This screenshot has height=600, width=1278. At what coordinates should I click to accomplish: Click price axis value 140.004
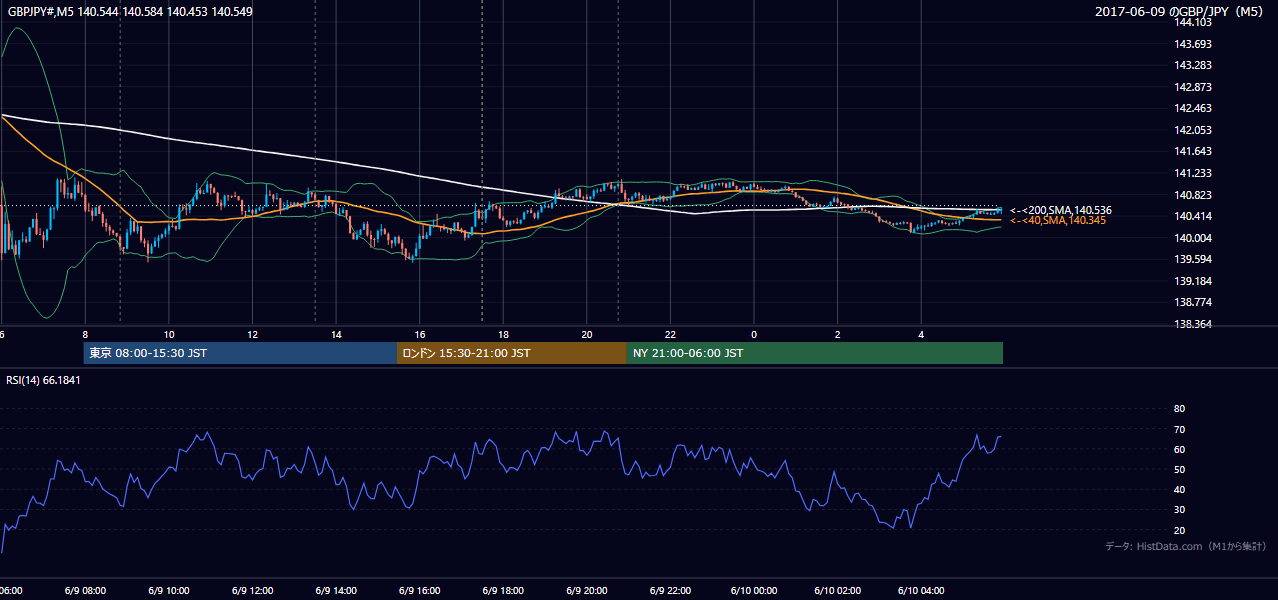tap(1194, 238)
